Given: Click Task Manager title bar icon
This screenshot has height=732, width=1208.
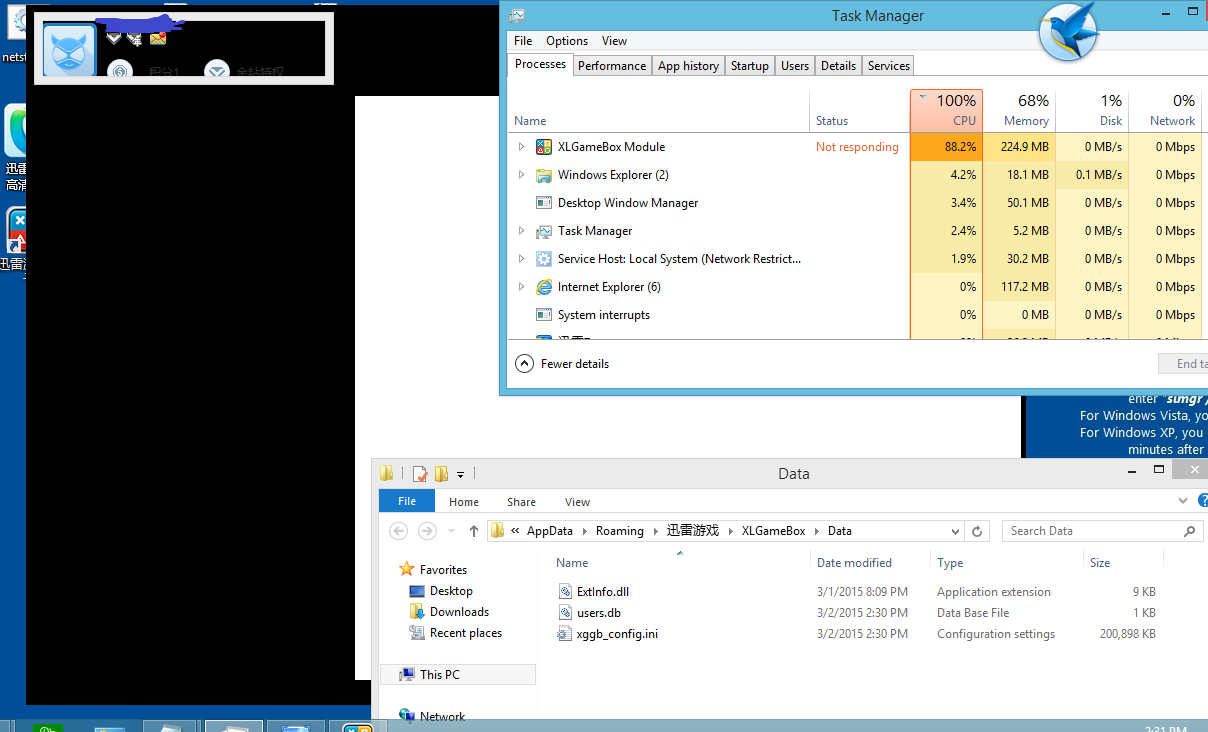Looking at the screenshot, I should pos(517,15).
